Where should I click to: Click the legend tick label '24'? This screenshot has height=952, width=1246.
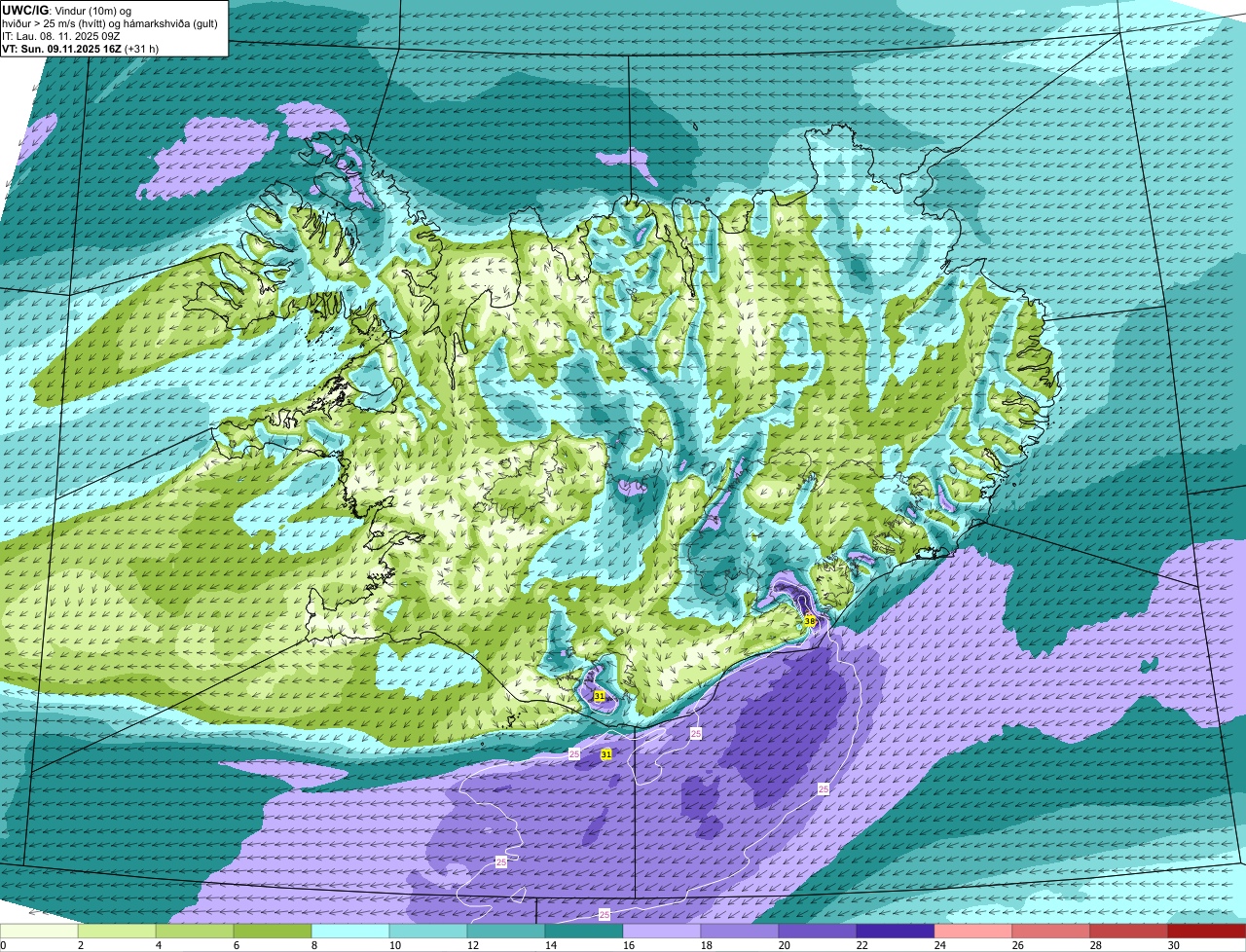tap(939, 945)
